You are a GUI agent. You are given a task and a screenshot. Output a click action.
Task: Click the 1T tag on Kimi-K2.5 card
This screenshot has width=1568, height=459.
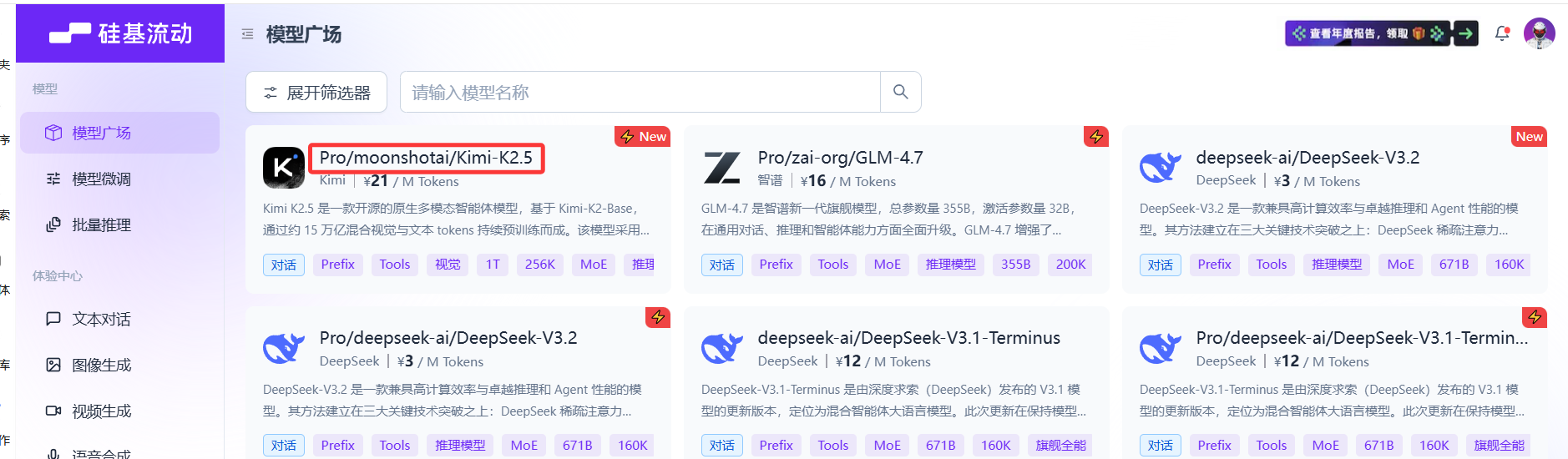coord(493,265)
